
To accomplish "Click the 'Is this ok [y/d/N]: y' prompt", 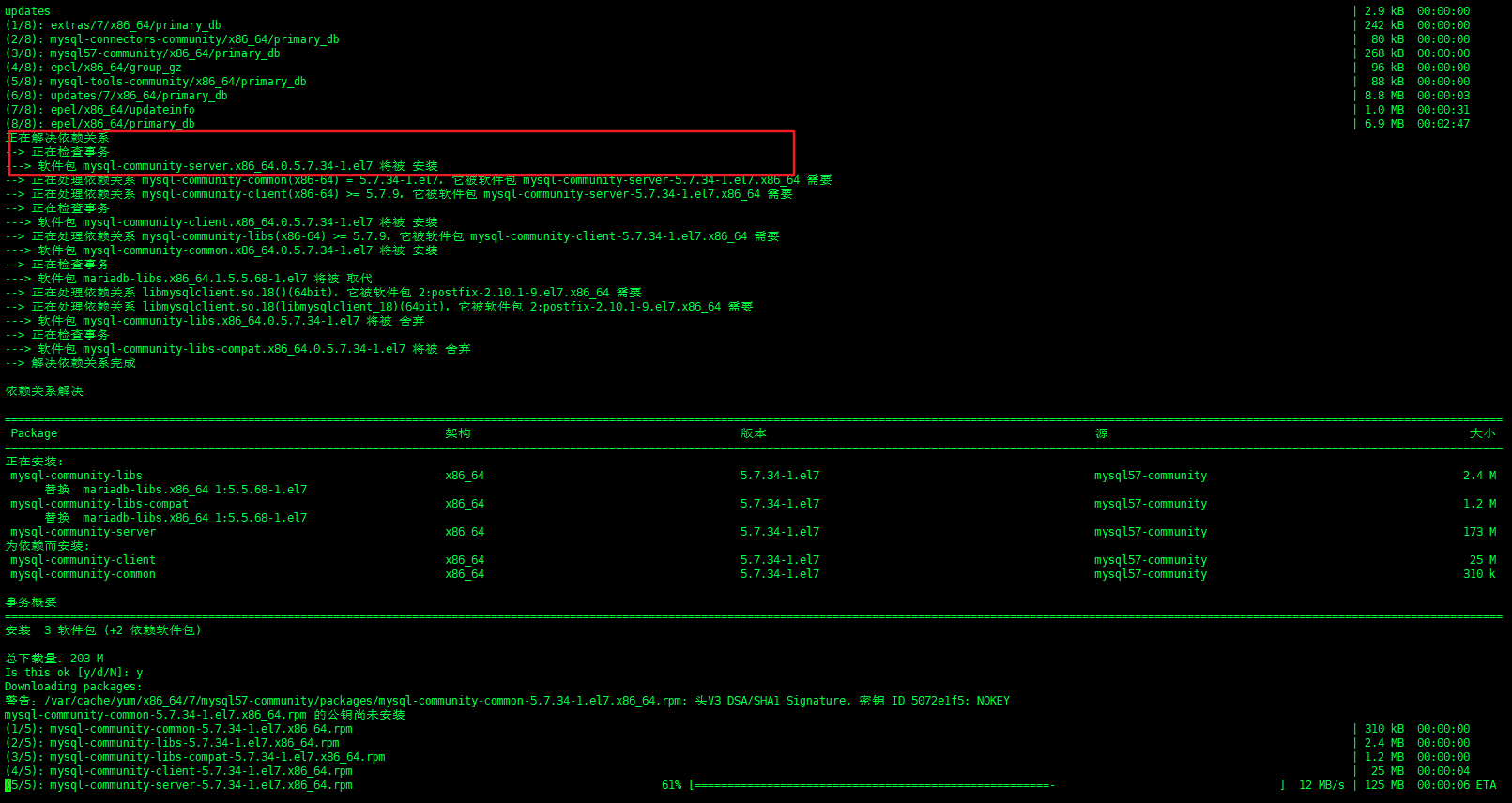I will (x=74, y=673).
